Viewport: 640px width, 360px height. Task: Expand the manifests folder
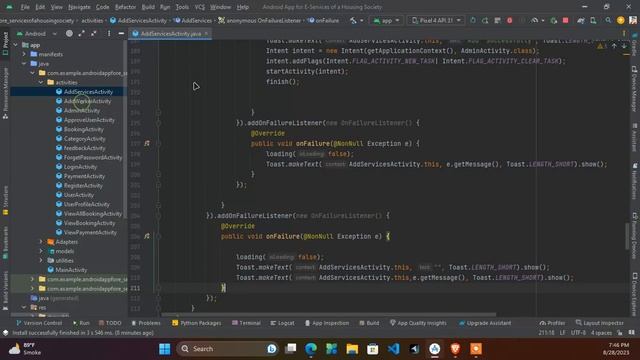click(x=24, y=54)
